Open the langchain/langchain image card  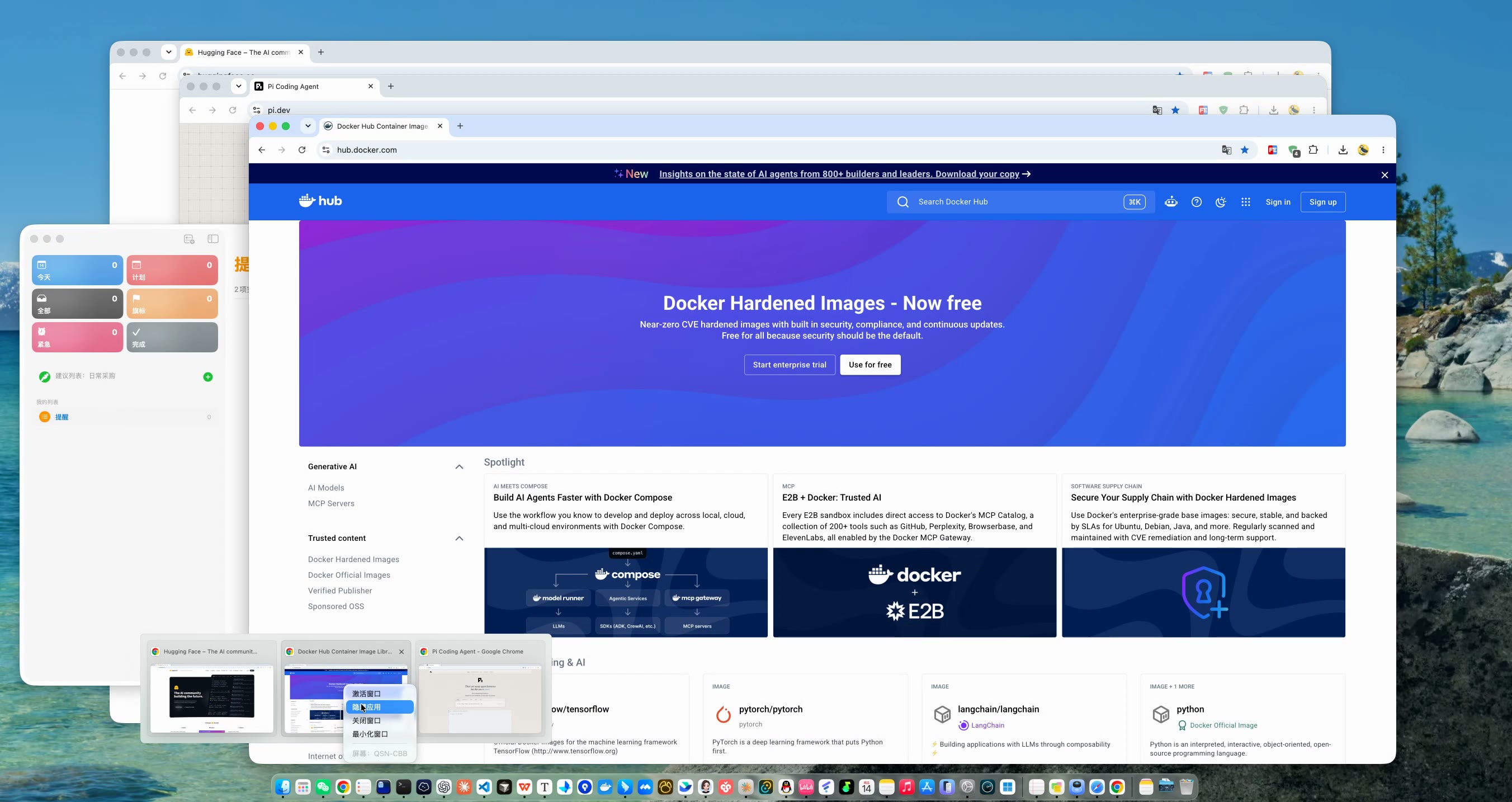pyautogui.click(x=1024, y=719)
